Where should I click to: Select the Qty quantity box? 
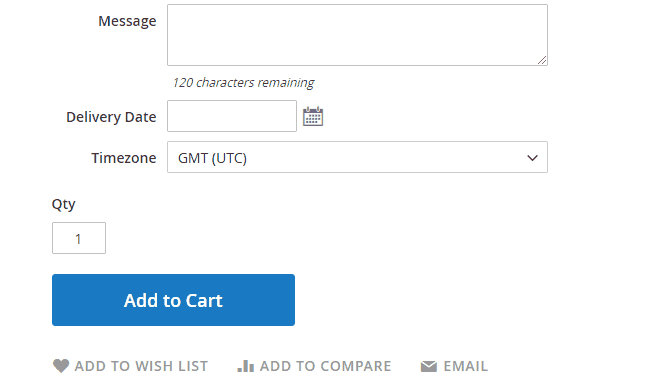(x=79, y=238)
